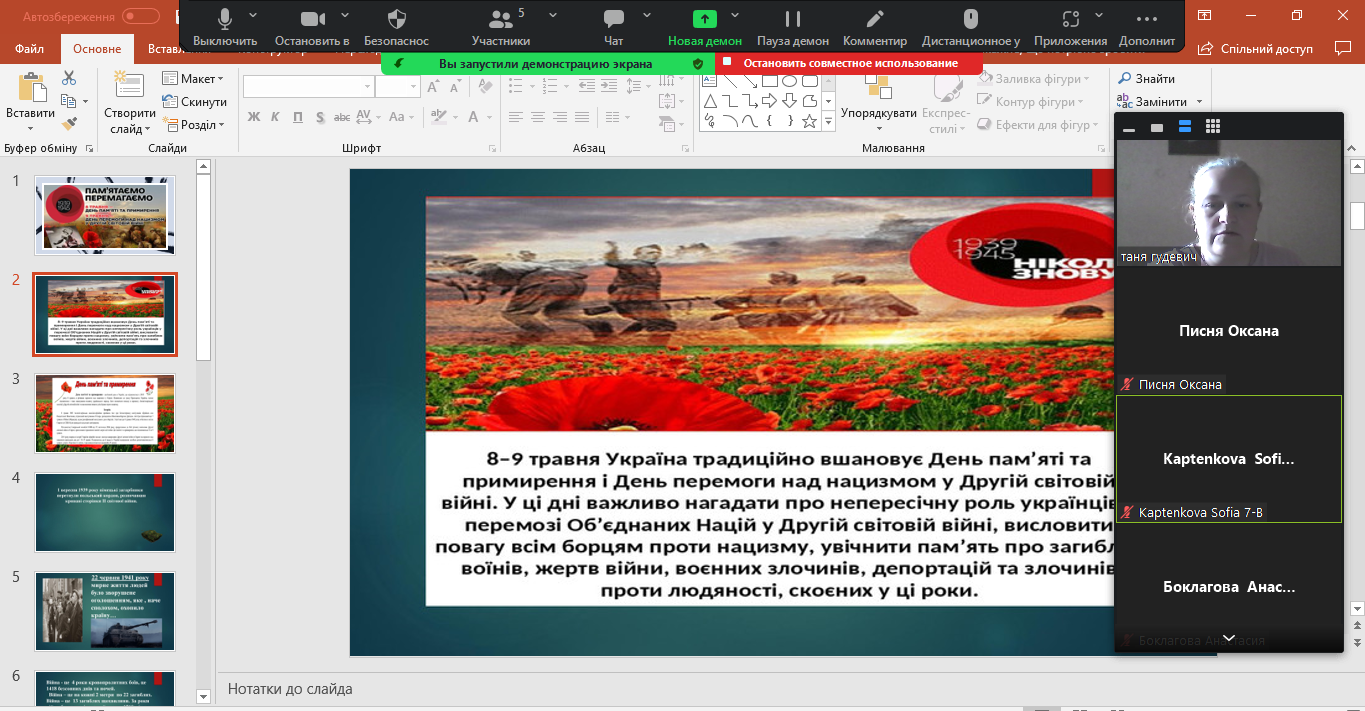
Task: Click the Вставити paste button
Action: point(30,100)
